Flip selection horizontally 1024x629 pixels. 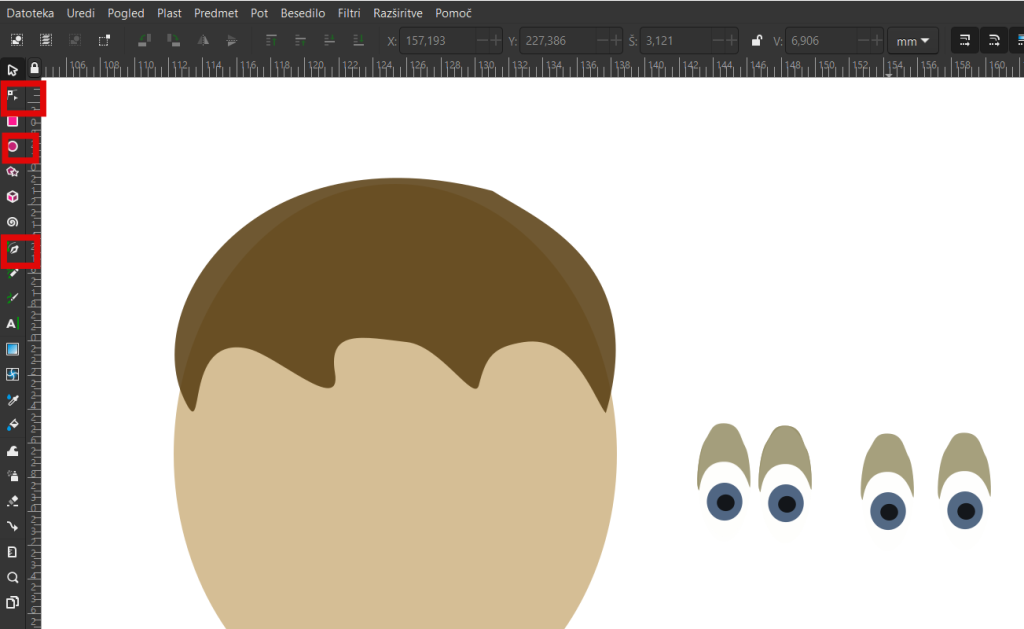coord(203,40)
